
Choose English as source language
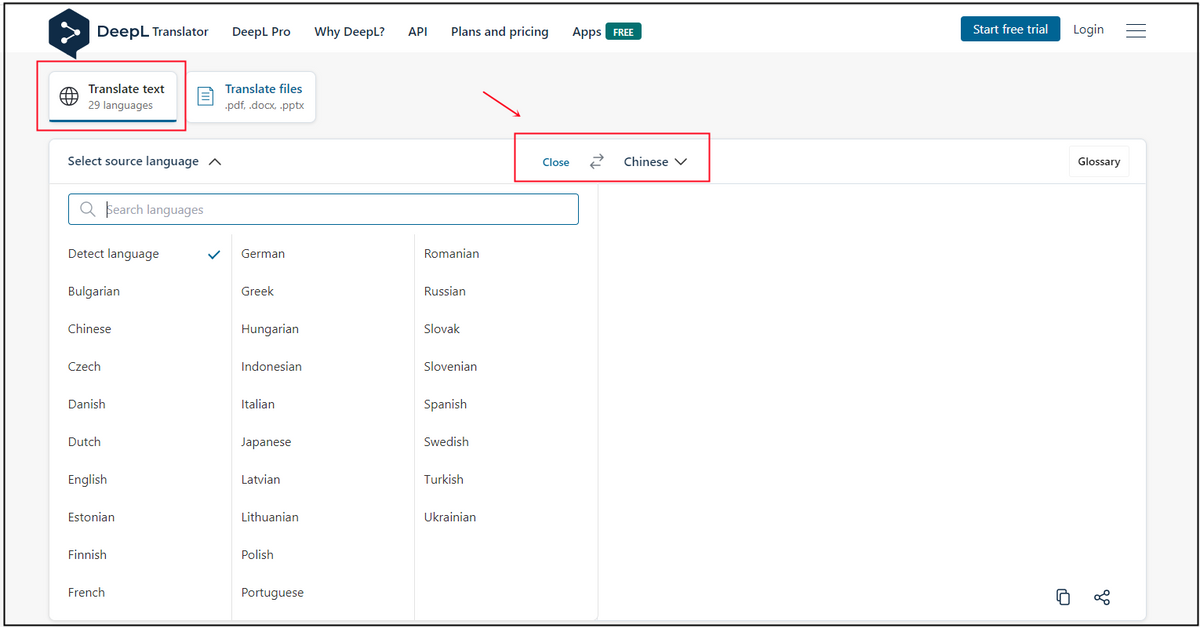point(87,479)
